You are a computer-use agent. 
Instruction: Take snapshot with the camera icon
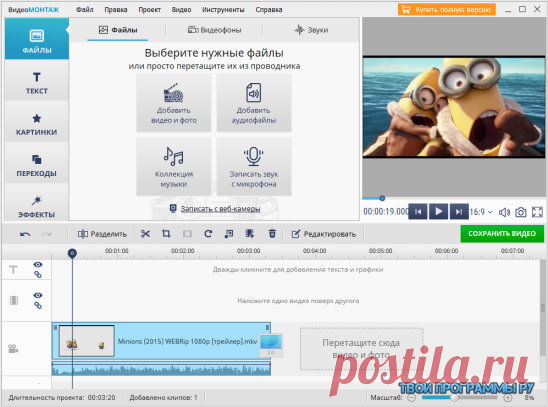pos(520,212)
